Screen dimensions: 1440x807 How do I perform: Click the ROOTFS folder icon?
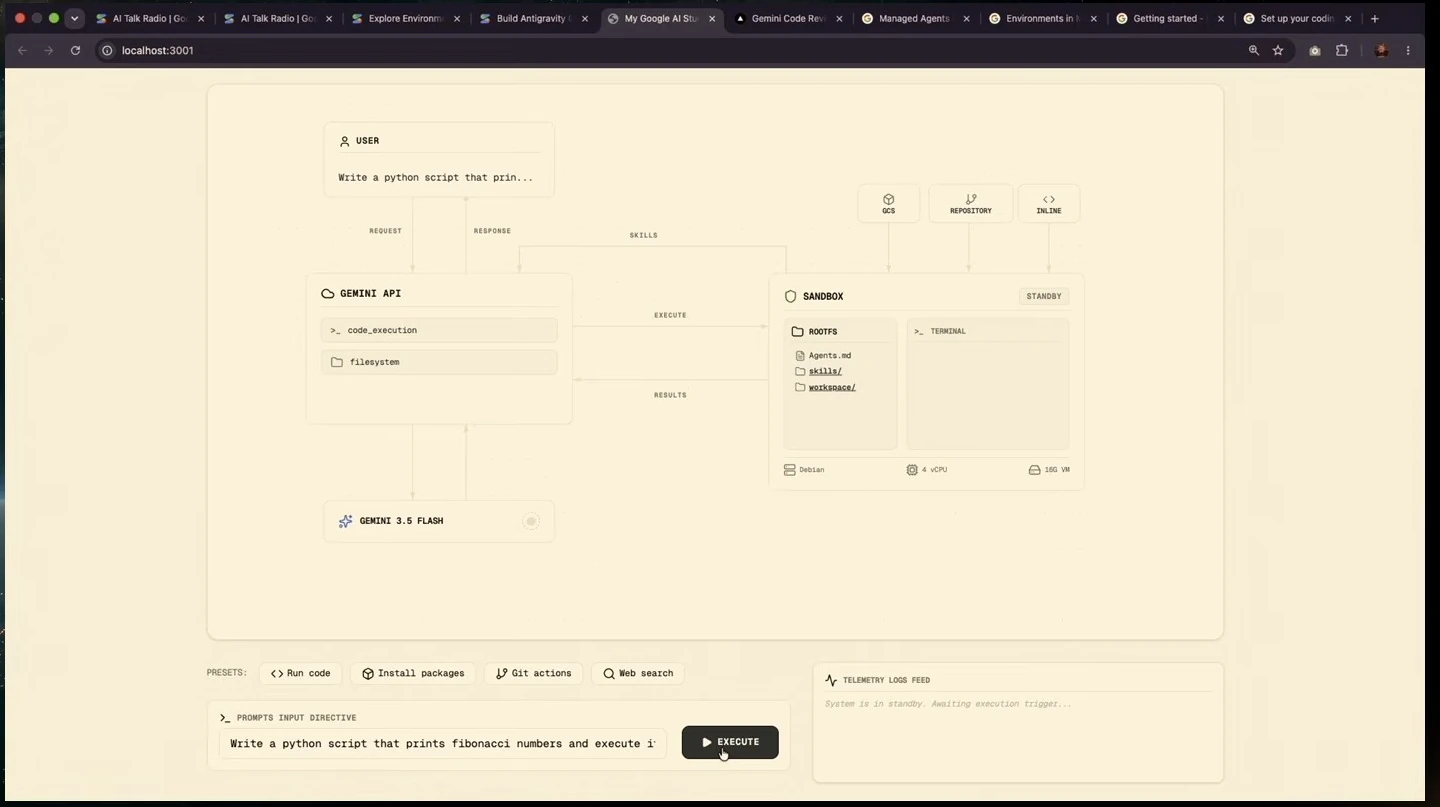click(x=797, y=331)
